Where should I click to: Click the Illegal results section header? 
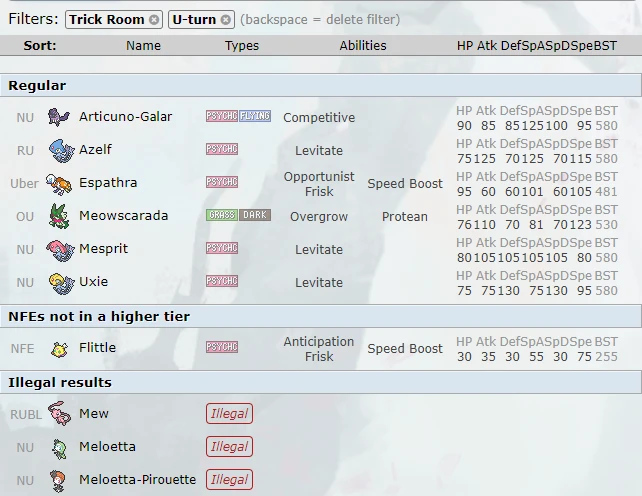click(321, 382)
